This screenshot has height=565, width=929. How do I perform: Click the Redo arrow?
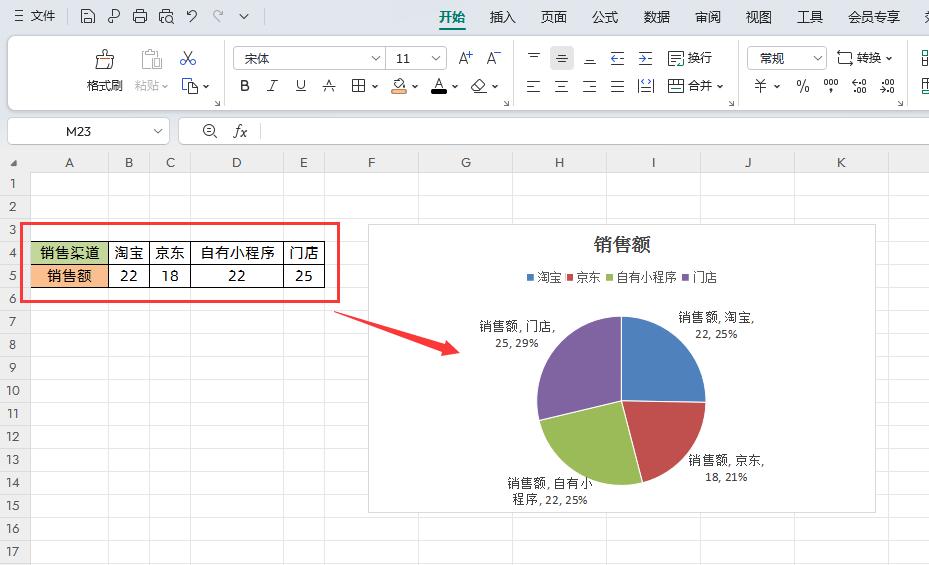pyautogui.click(x=218, y=16)
